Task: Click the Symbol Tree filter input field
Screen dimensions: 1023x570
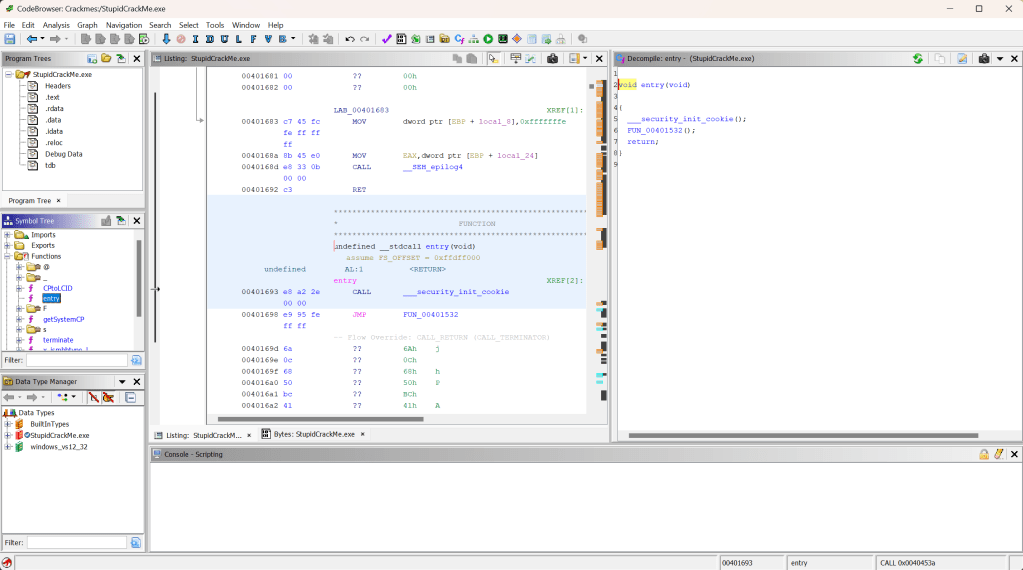Action: (76, 360)
